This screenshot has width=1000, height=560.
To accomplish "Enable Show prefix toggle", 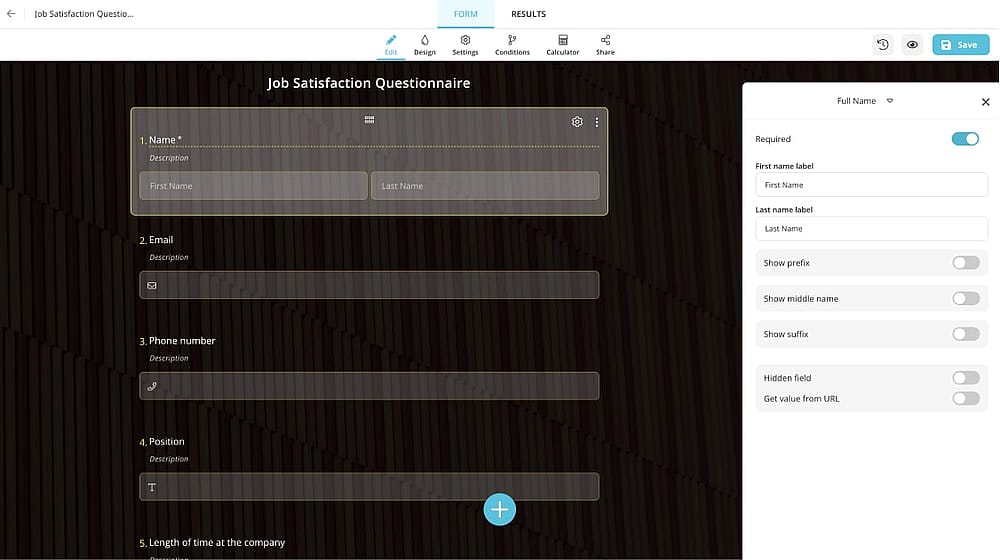I will pyautogui.click(x=966, y=263).
